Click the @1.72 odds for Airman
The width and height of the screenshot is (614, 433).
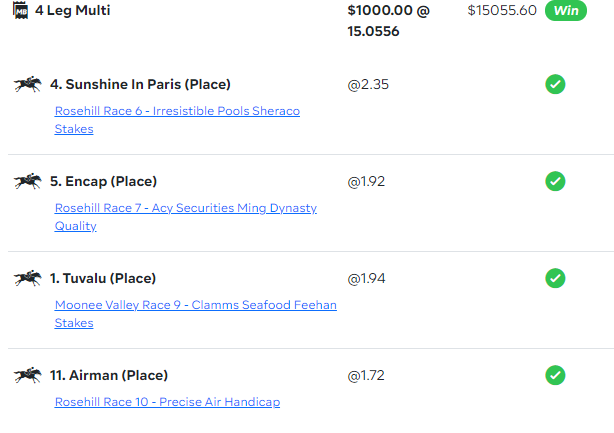click(366, 375)
